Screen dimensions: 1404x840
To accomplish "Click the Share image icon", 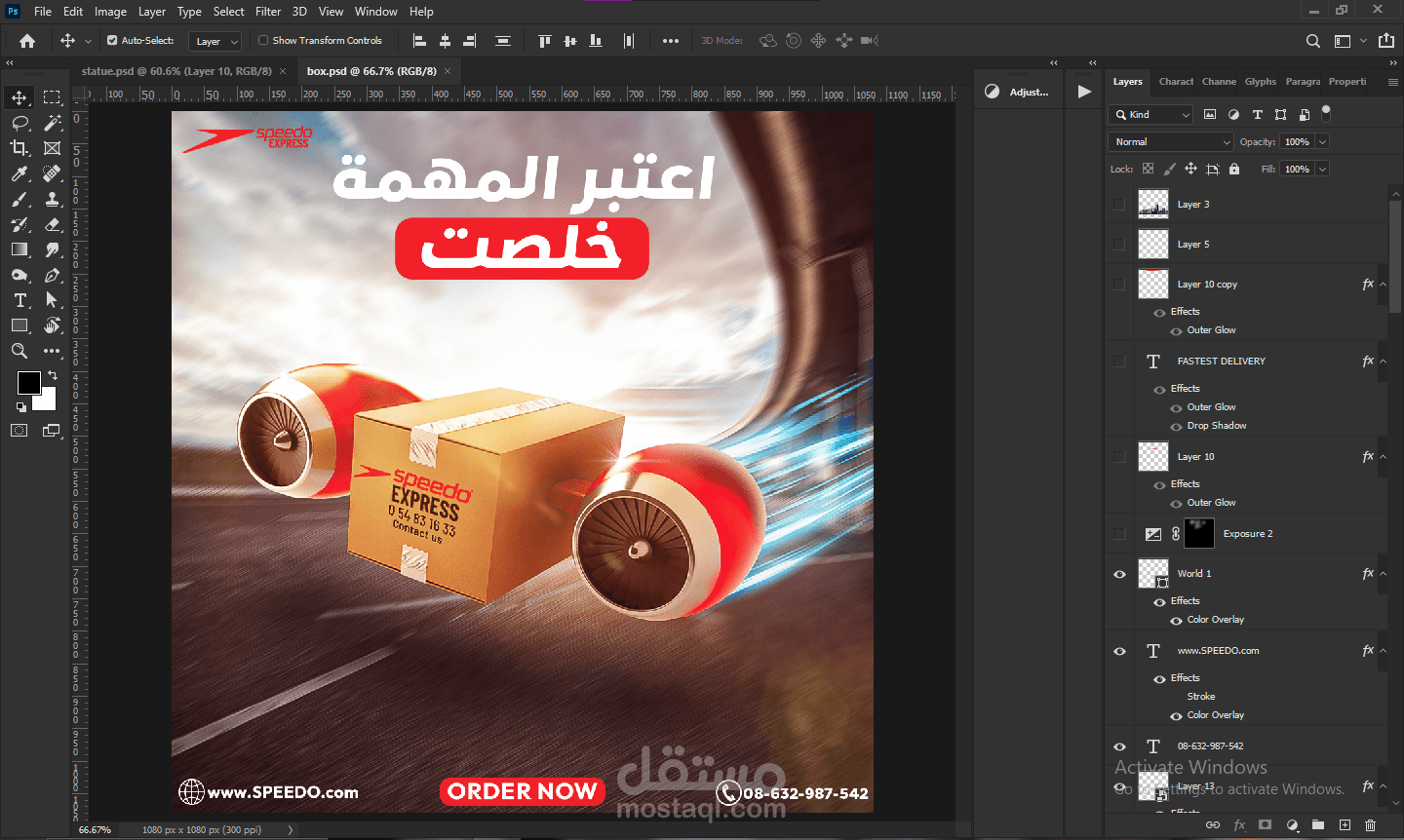I will point(1386,41).
